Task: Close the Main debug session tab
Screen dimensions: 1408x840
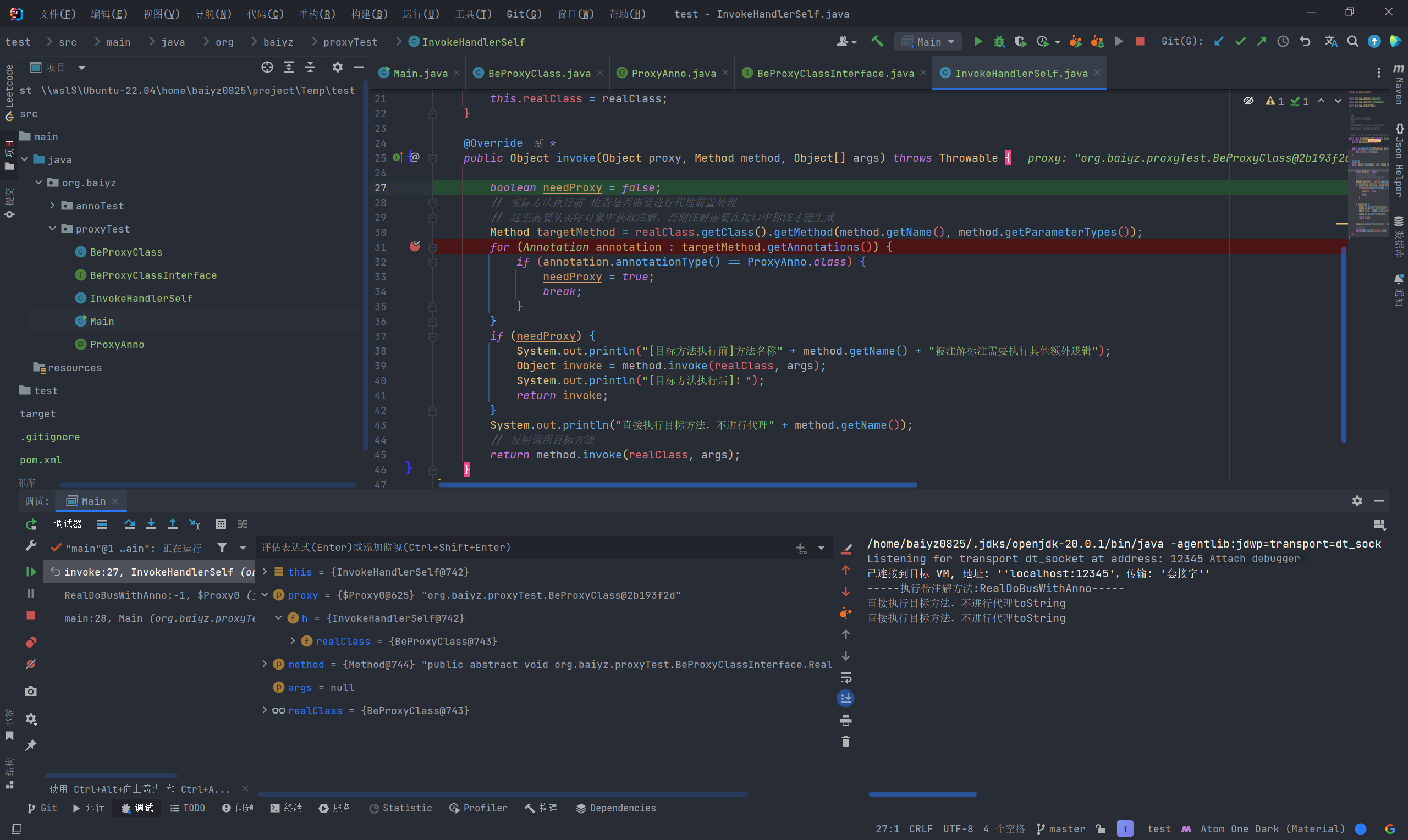Action: tap(115, 501)
